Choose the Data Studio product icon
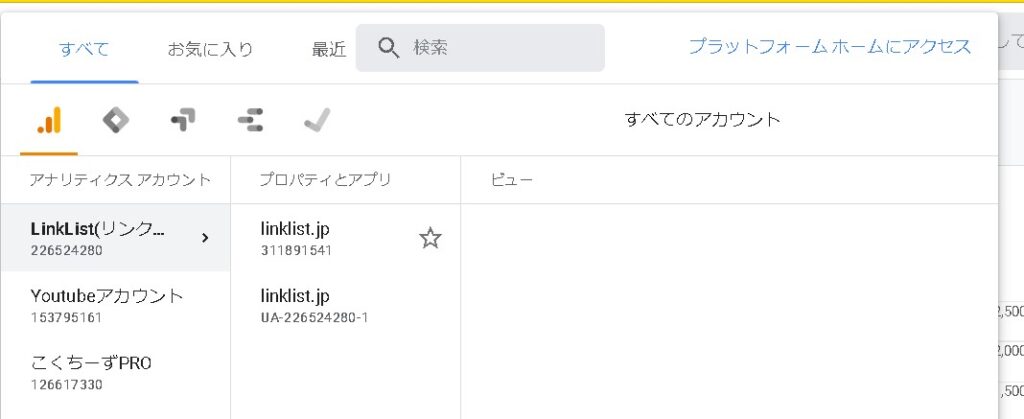Screen dimensions: 1024x419 point(250,120)
